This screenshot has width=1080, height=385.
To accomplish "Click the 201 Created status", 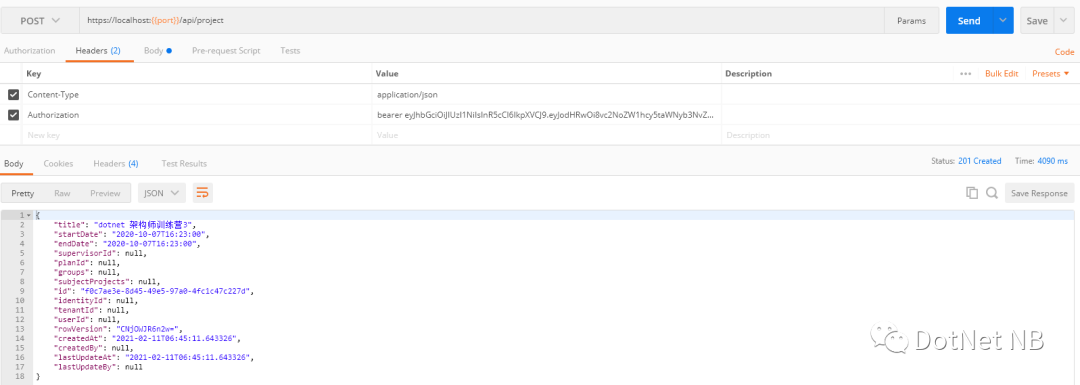I will tap(979, 161).
